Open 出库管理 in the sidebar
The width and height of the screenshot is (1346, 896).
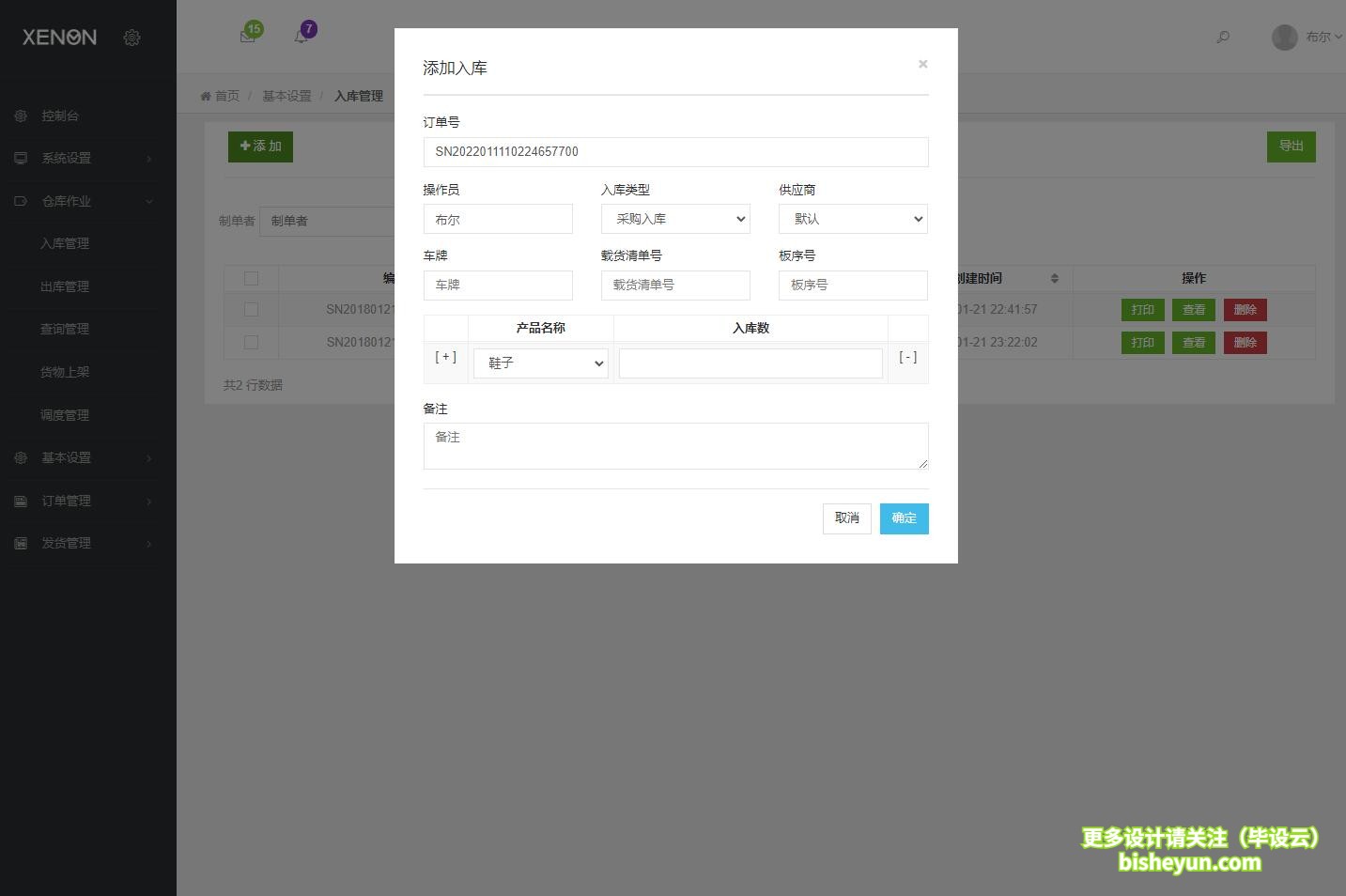65,286
